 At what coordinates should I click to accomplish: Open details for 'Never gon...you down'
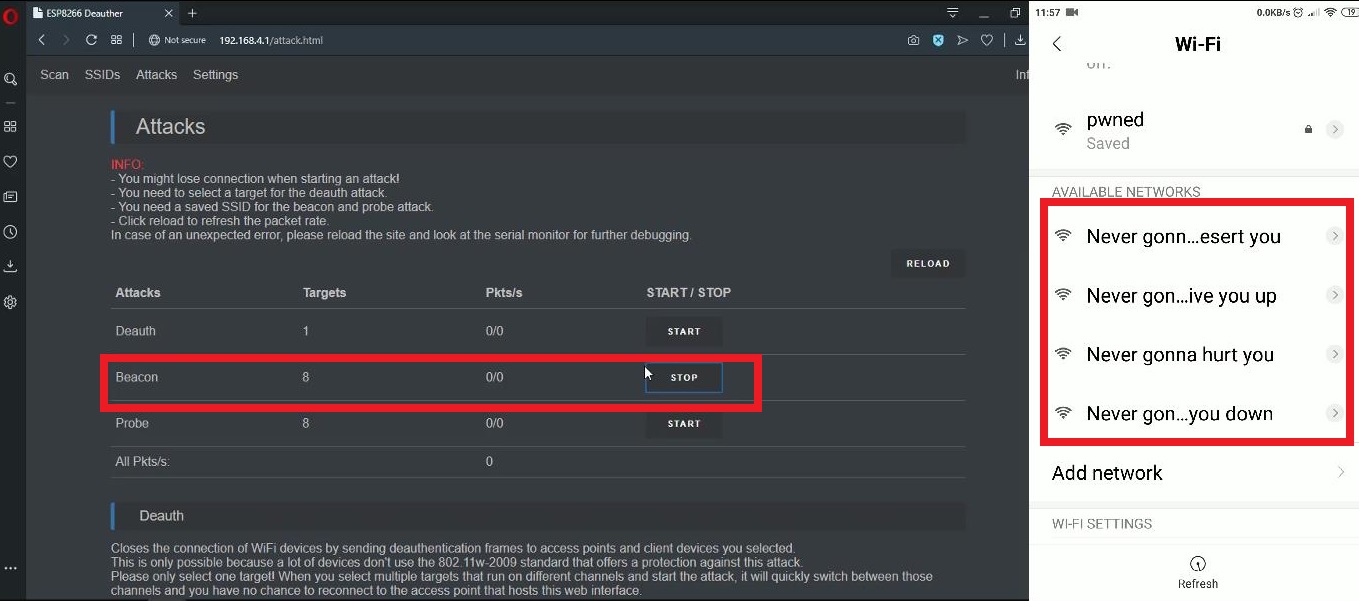click(1334, 413)
